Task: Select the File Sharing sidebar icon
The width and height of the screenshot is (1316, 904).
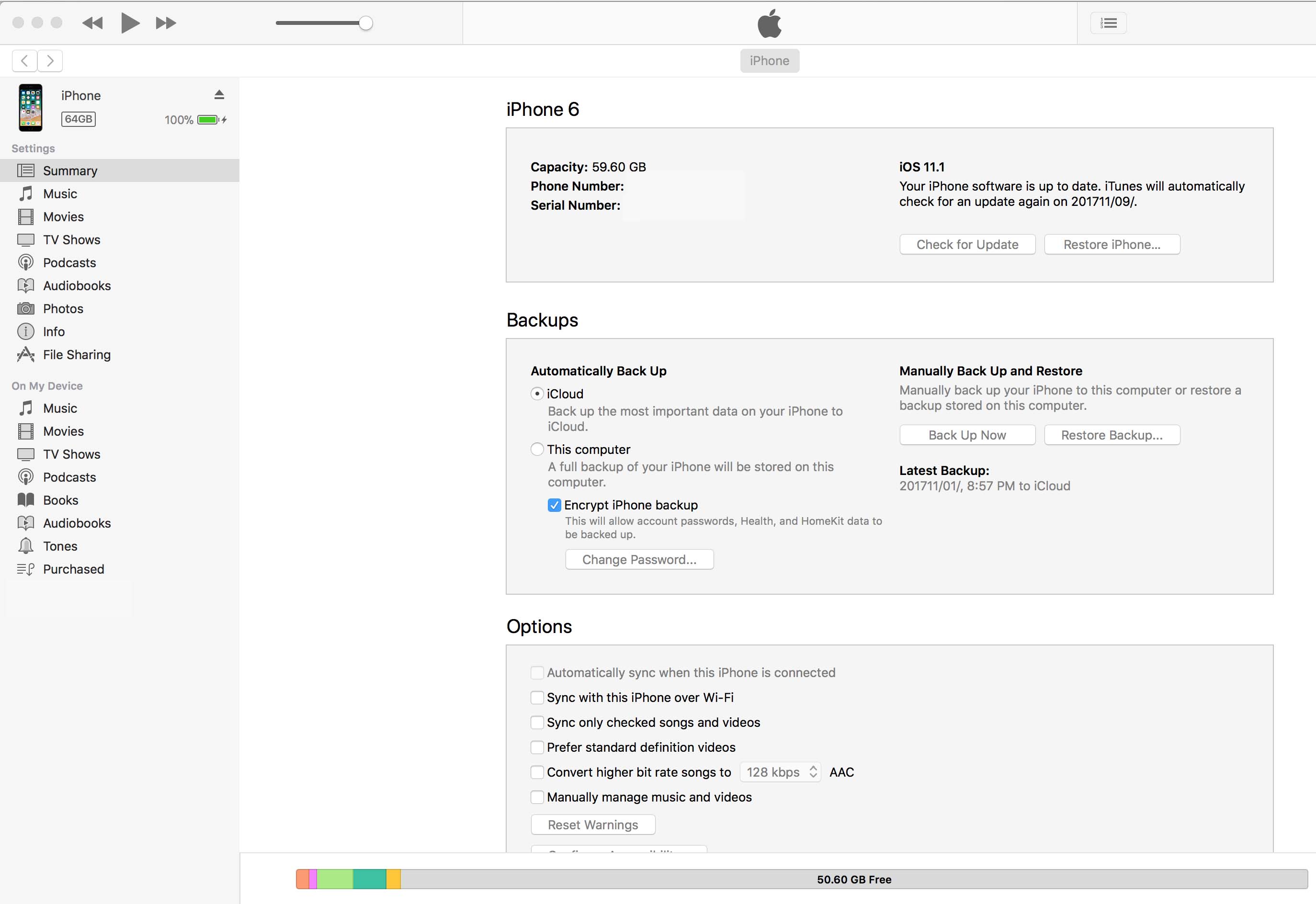Action: tap(26, 355)
